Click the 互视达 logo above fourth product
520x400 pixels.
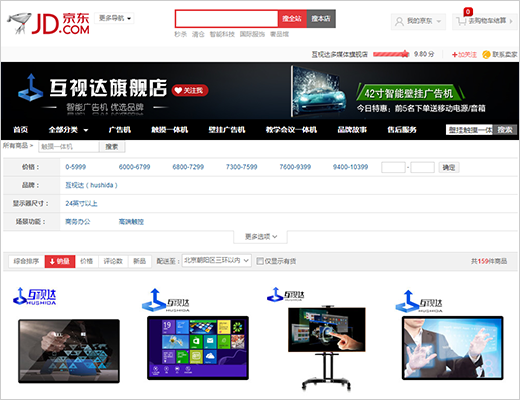pos(419,301)
